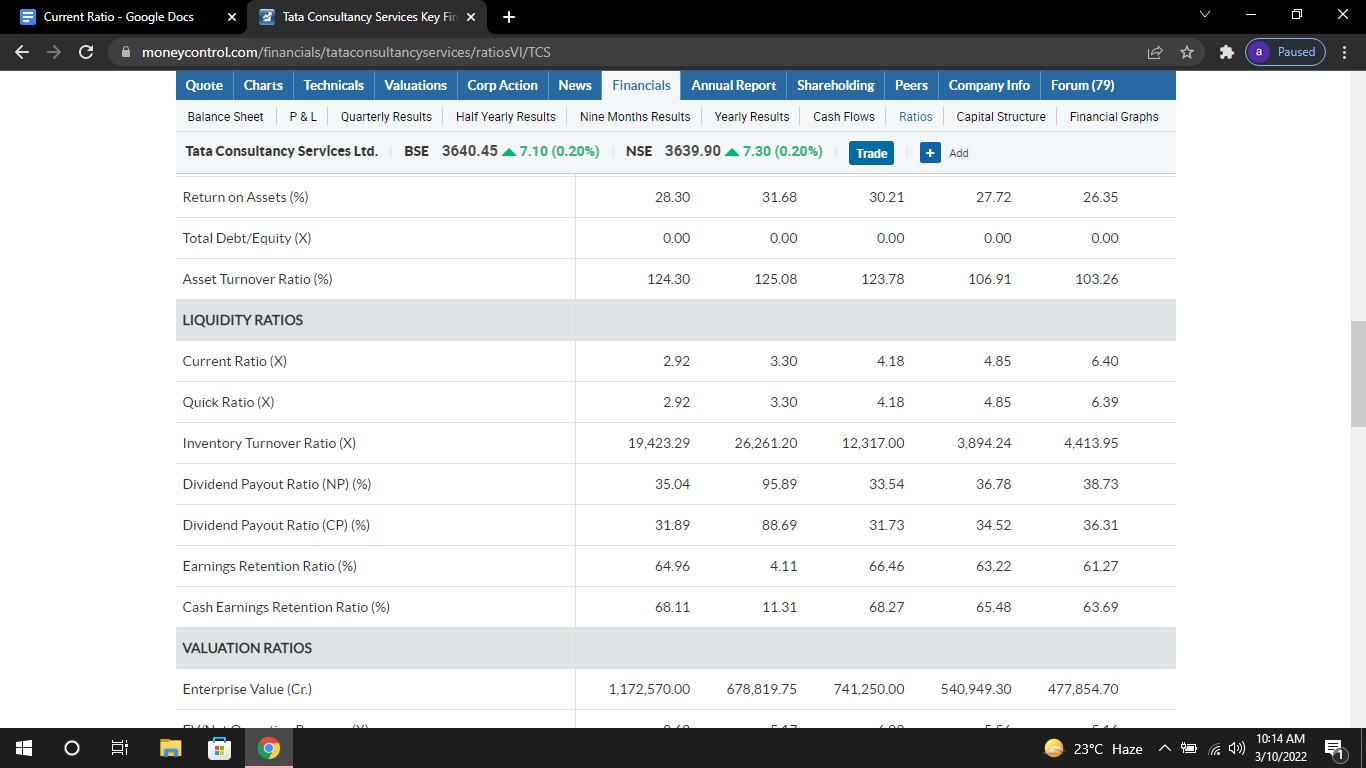Open the Chrome three-dot menu
Screen dimensions: 1366x768
(x=1345, y=52)
